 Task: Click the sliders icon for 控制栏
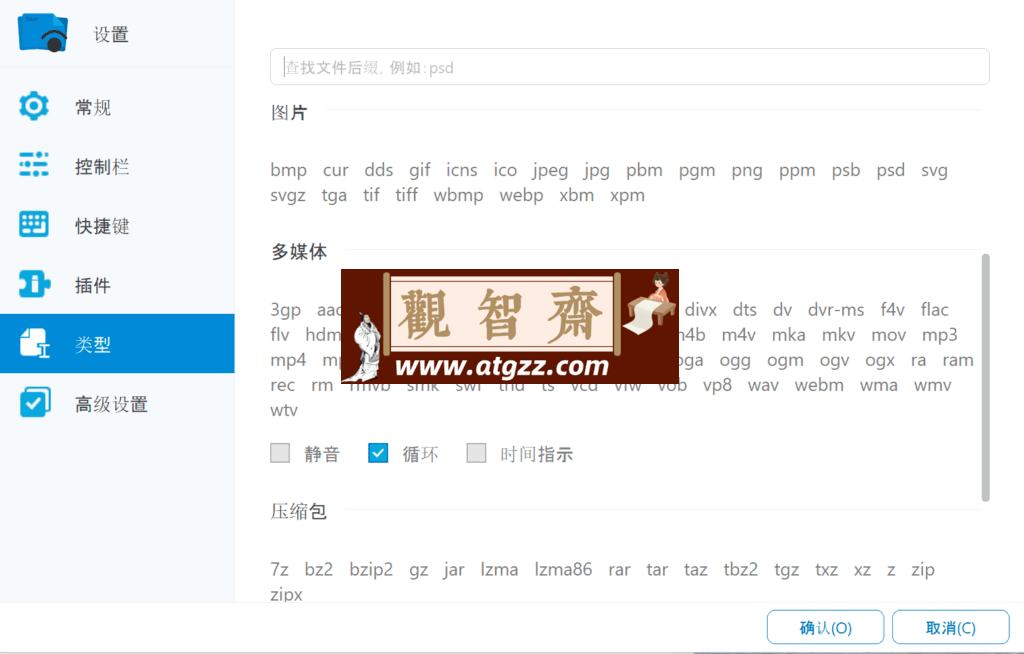[34, 165]
